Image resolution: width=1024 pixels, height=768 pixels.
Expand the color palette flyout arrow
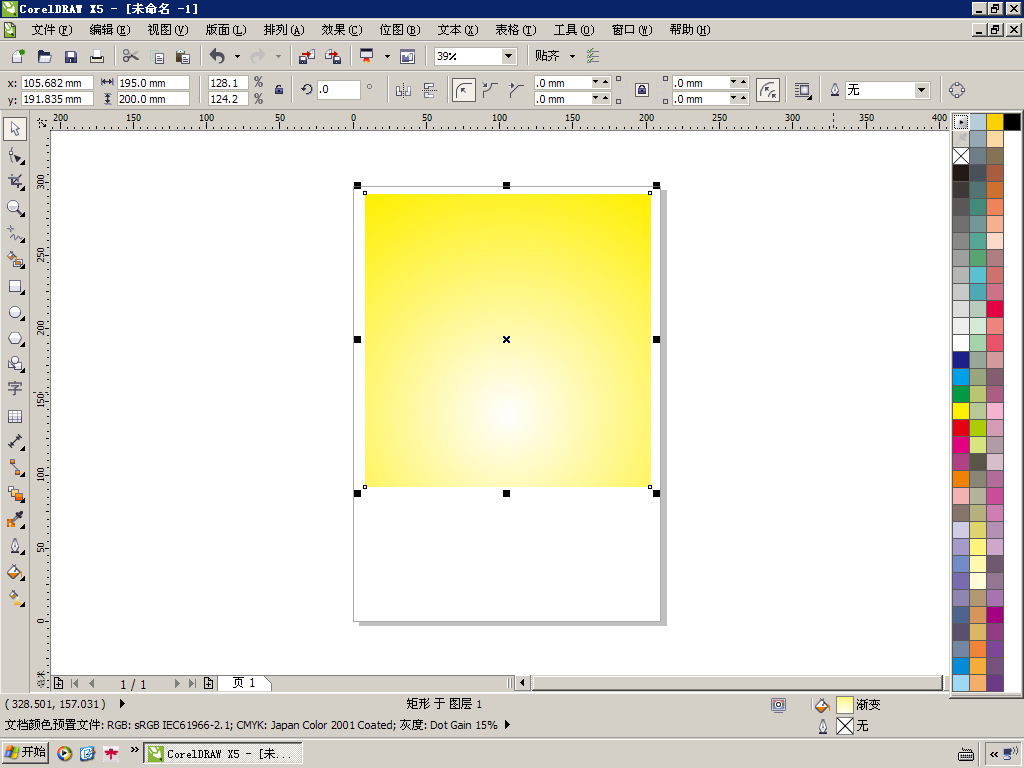click(x=961, y=122)
